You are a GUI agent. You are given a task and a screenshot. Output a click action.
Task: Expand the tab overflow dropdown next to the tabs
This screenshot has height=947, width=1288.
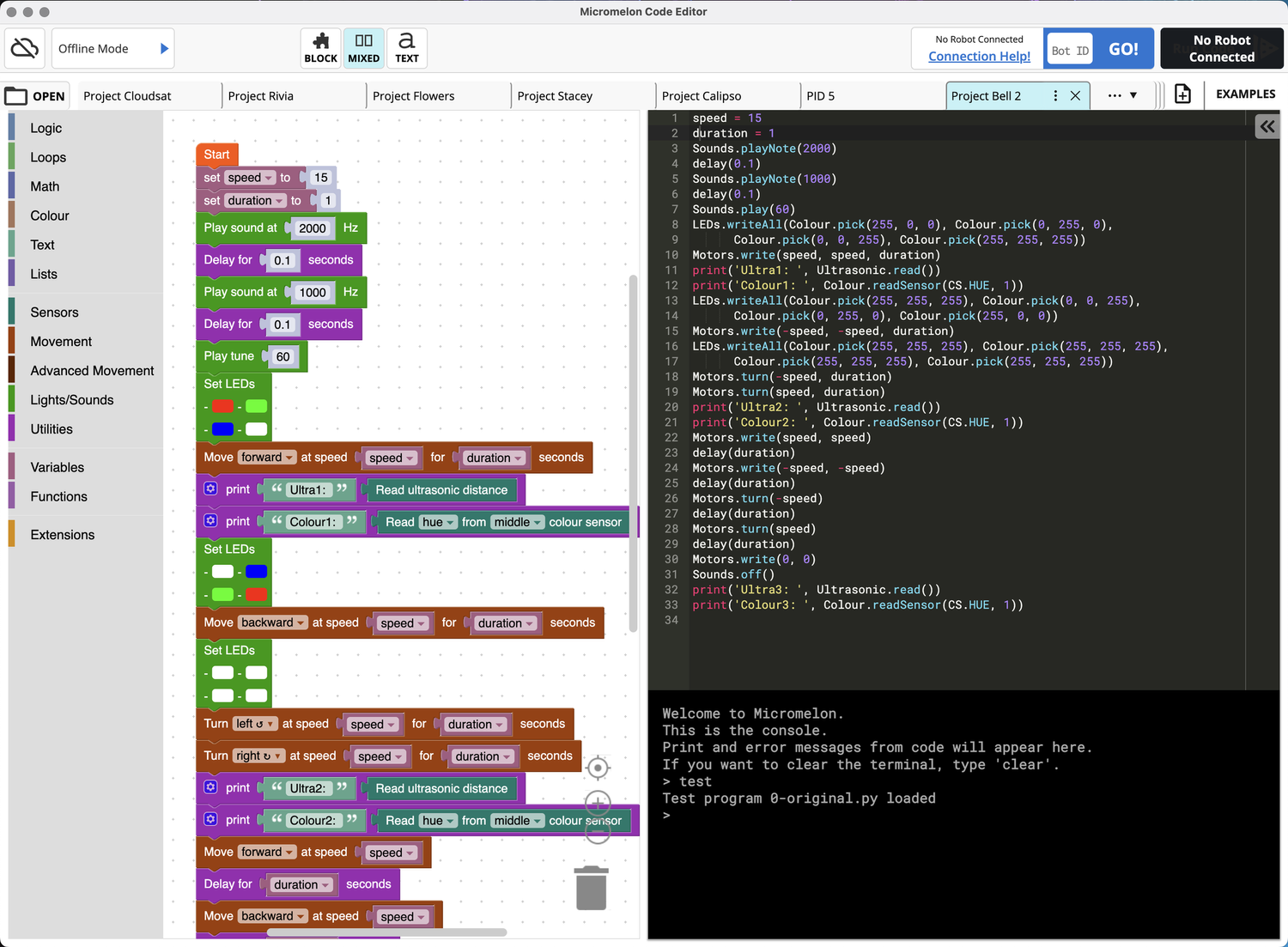(x=1123, y=95)
